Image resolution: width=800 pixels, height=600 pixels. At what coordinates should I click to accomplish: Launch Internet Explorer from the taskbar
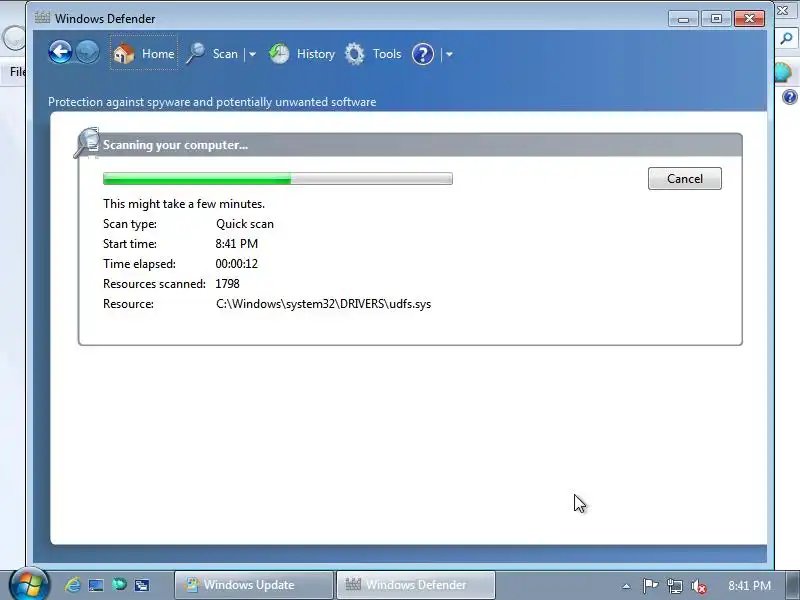[72, 585]
